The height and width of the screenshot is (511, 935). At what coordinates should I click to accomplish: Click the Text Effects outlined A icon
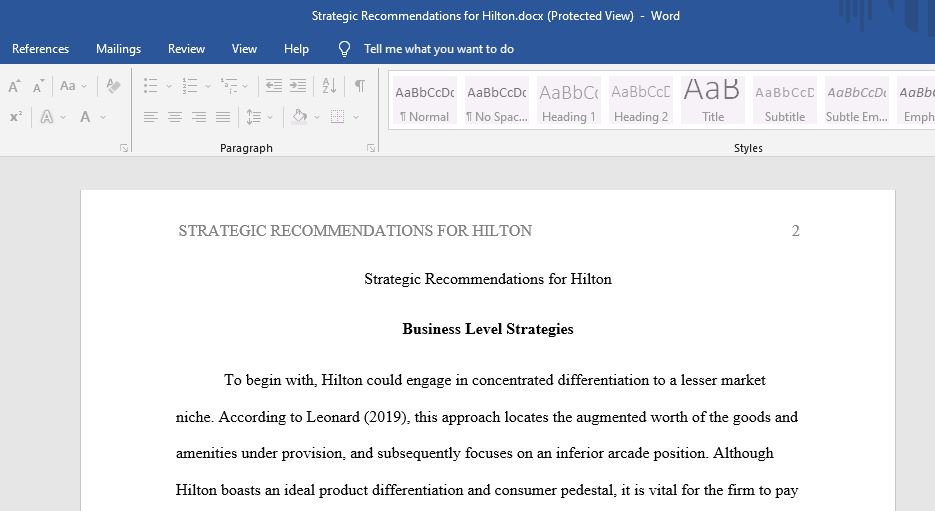47,117
